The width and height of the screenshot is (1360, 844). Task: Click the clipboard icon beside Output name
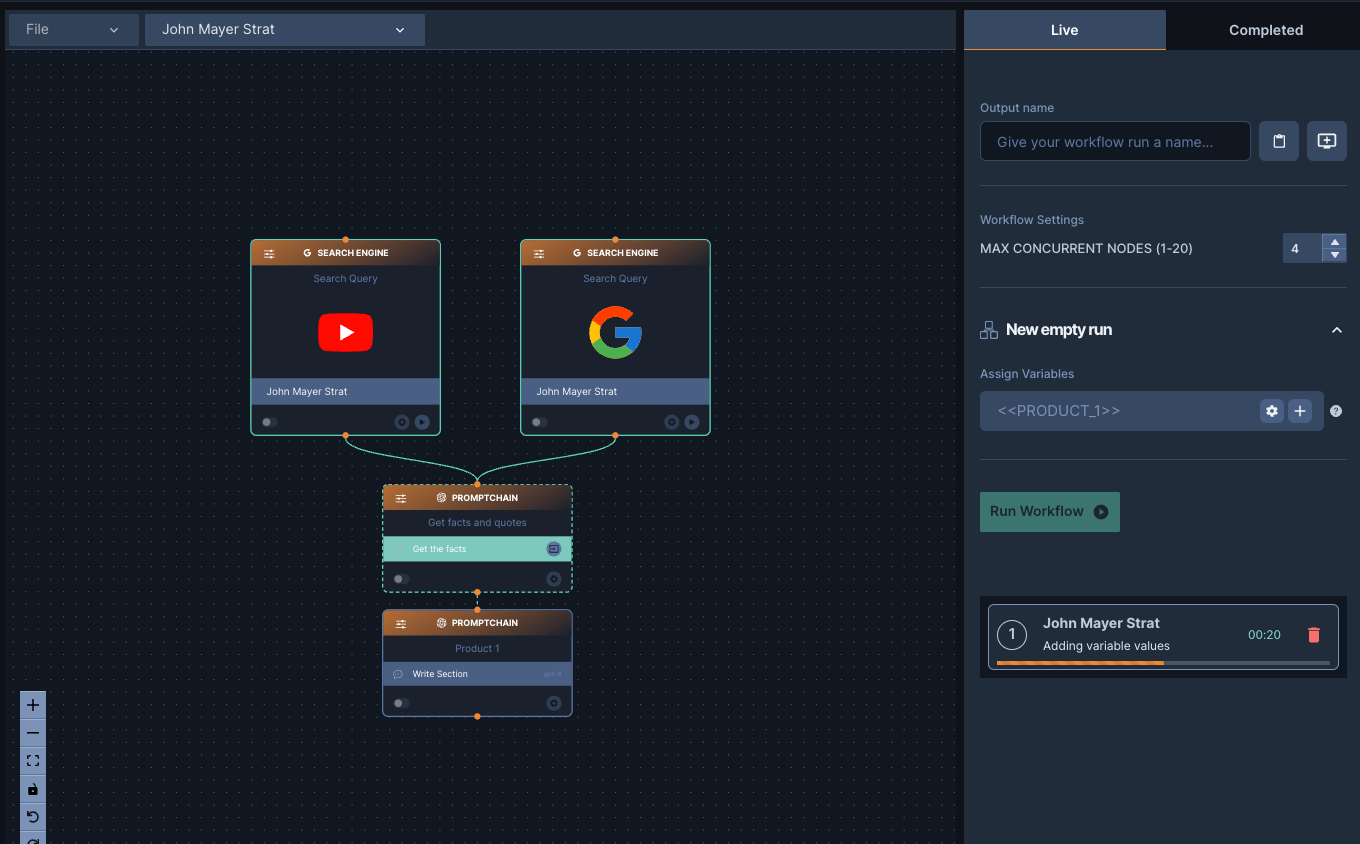coord(1279,141)
